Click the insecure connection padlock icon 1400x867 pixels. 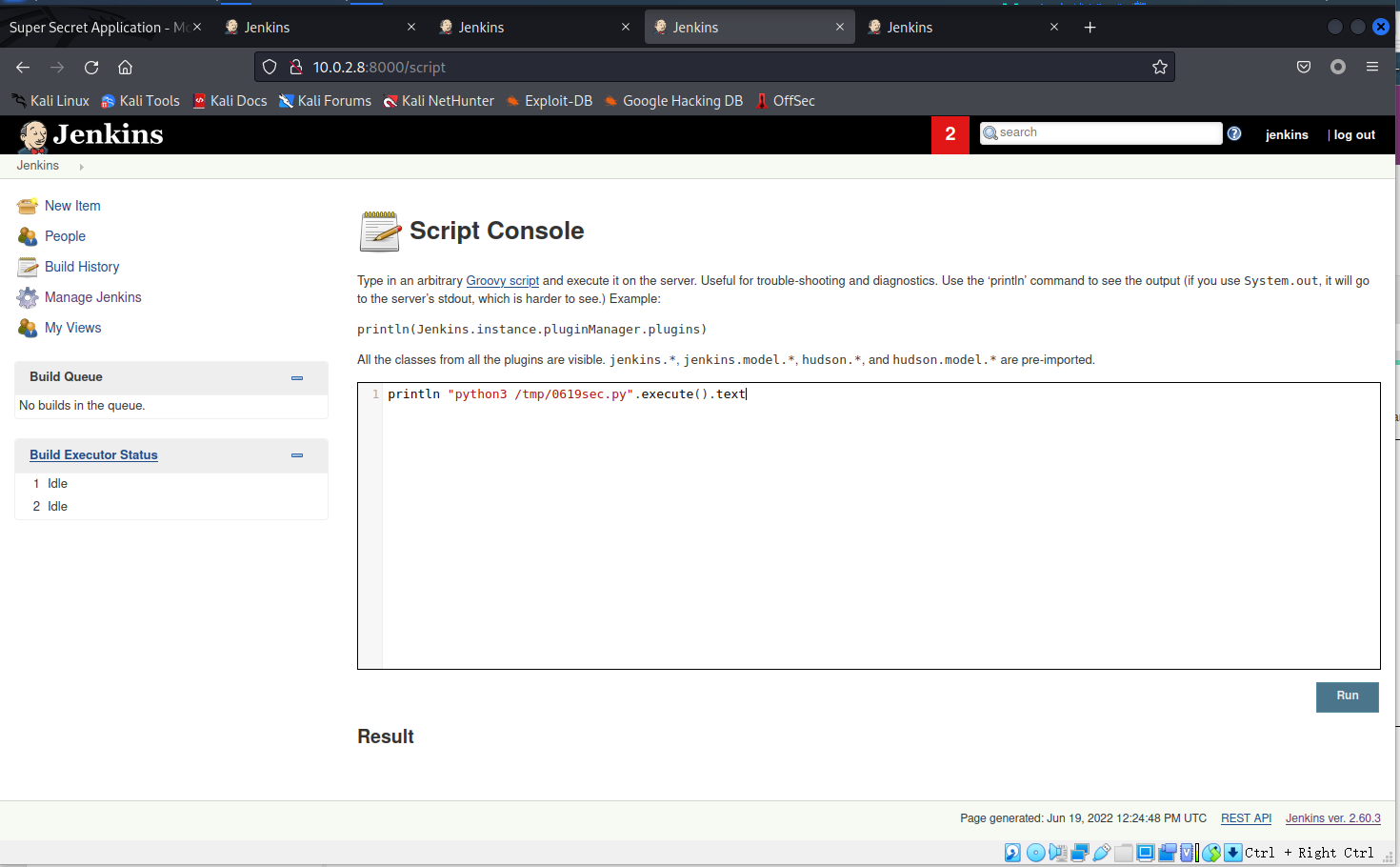296,67
